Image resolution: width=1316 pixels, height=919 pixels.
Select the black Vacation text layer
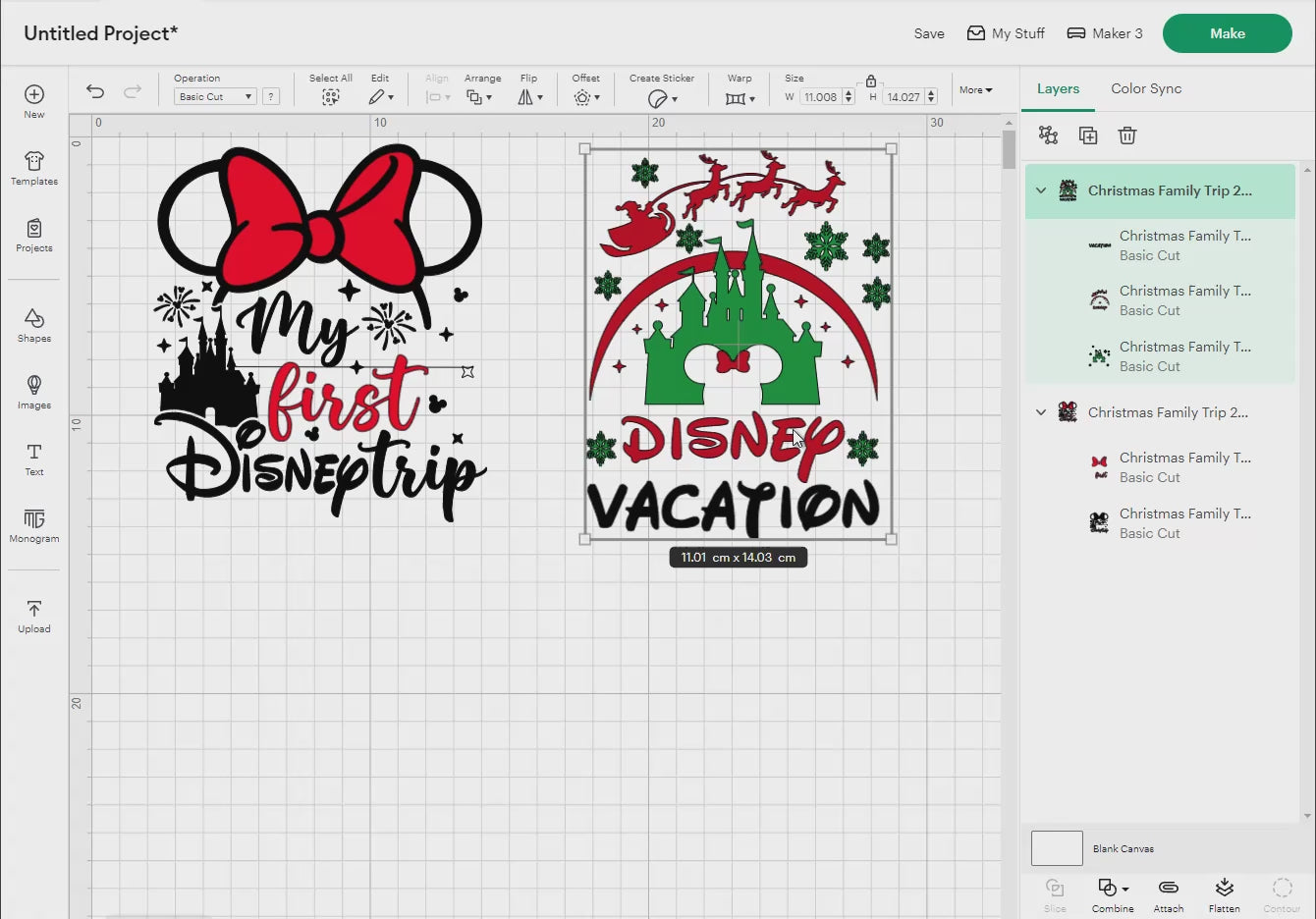[x=1160, y=245]
